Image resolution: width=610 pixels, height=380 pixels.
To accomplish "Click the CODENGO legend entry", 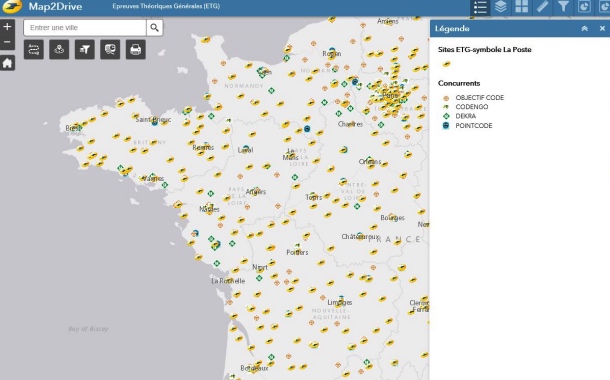I will [x=472, y=107].
